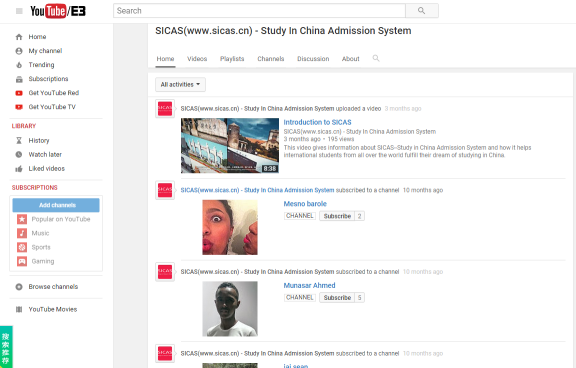Open the Playlists tab

(232, 59)
